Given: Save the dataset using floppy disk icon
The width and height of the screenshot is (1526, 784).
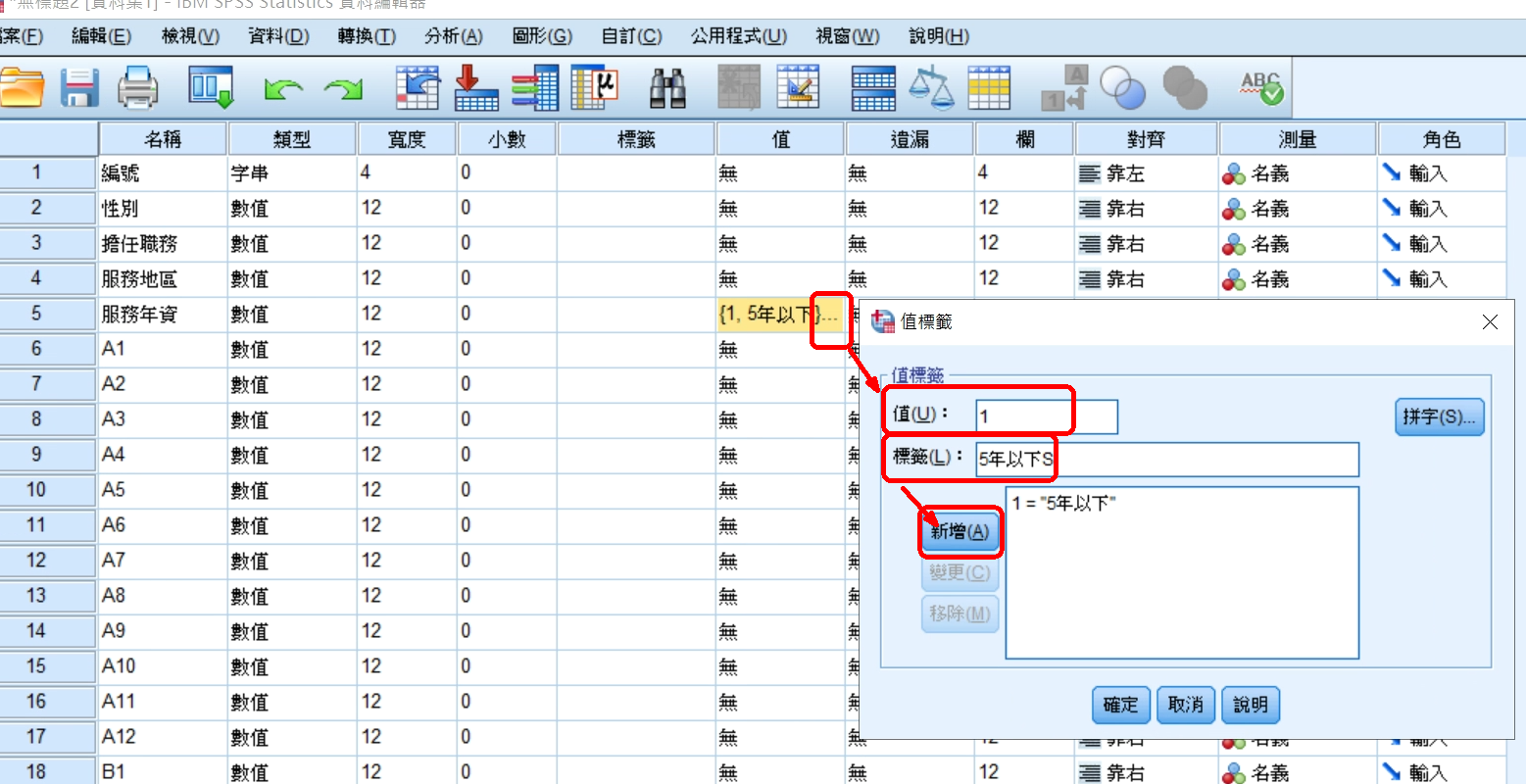Looking at the screenshot, I should coord(79,88).
